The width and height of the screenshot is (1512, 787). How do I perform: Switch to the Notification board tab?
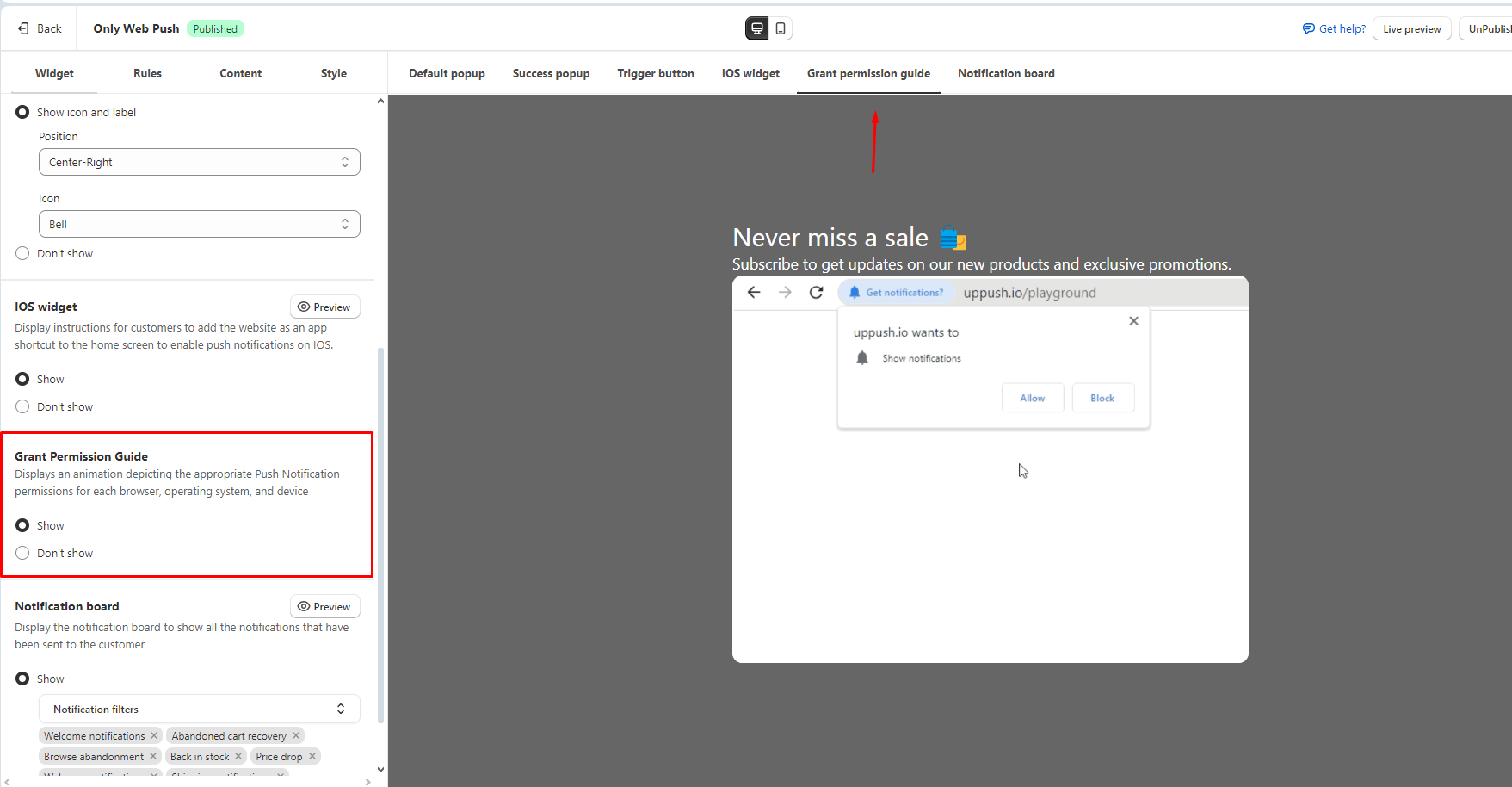pyautogui.click(x=1006, y=73)
